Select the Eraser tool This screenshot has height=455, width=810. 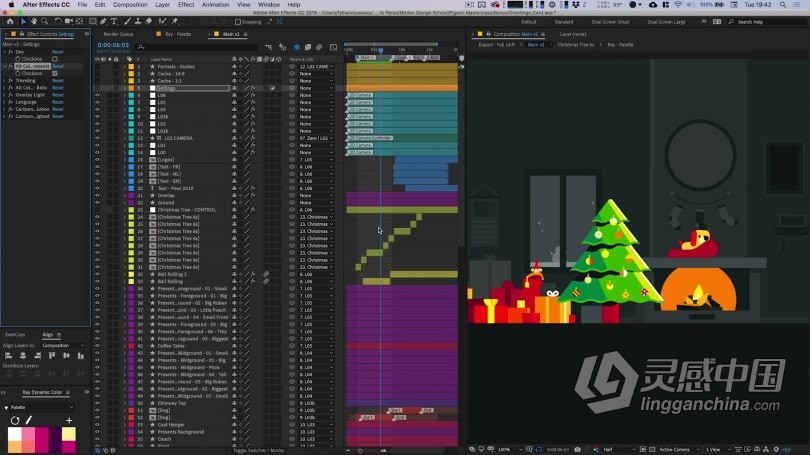coord(149,22)
